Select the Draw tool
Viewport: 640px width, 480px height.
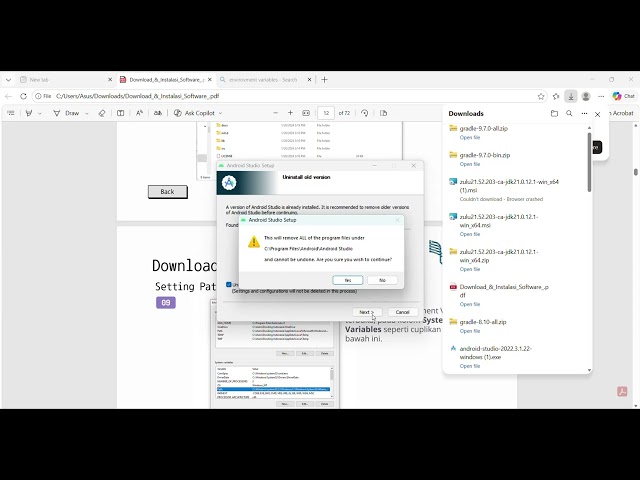coord(67,113)
